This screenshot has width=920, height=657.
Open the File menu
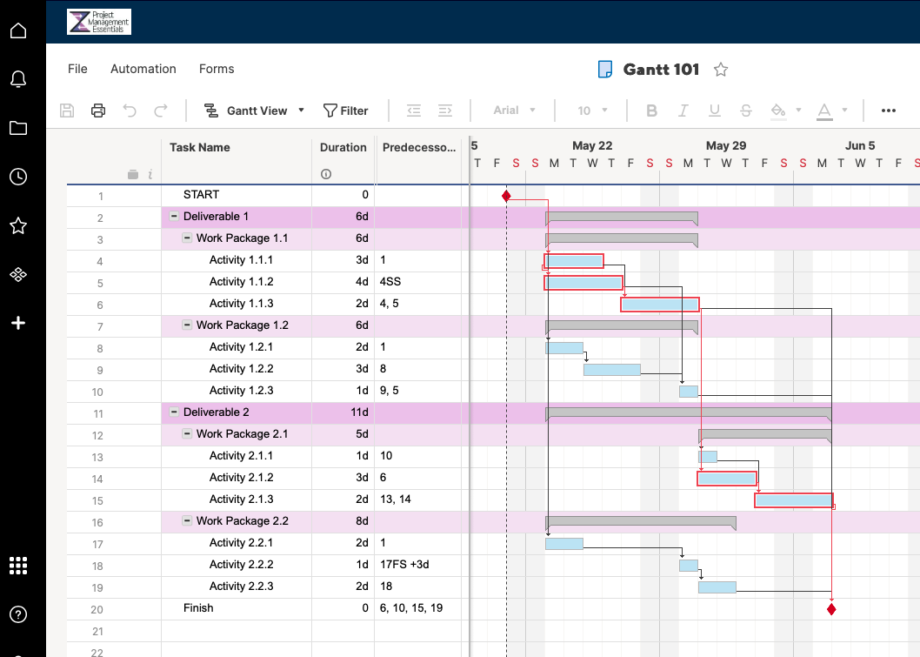click(76, 68)
